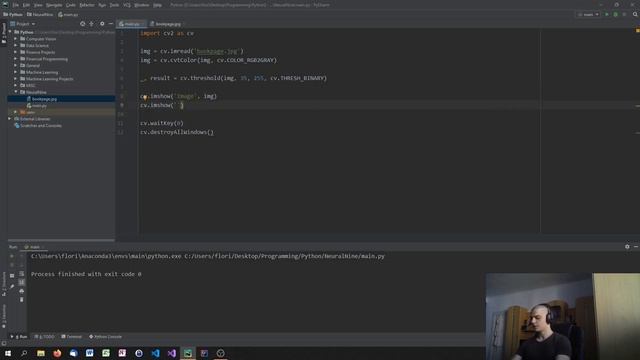This screenshot has width=640, height=360.
Task: Open File Explorer from taskbar
Action: coord(41,353)
